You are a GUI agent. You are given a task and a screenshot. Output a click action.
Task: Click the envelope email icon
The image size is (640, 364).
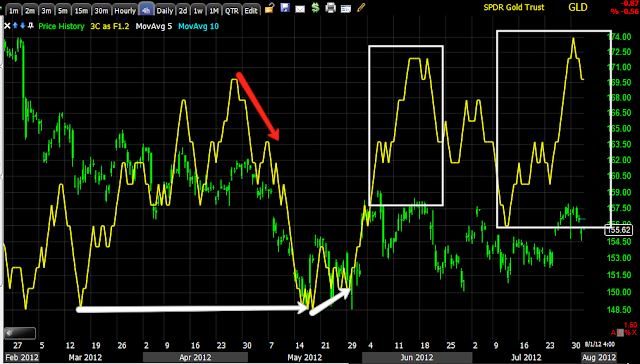[300, 9]
